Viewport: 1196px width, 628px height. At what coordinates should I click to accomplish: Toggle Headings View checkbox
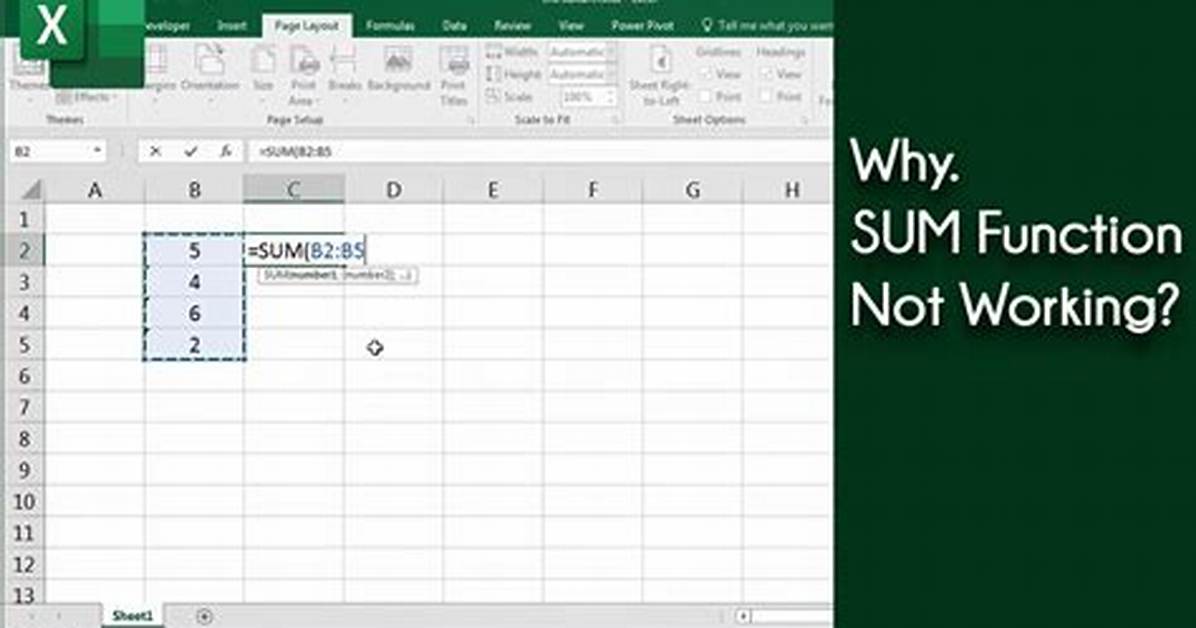pos(767,74)
